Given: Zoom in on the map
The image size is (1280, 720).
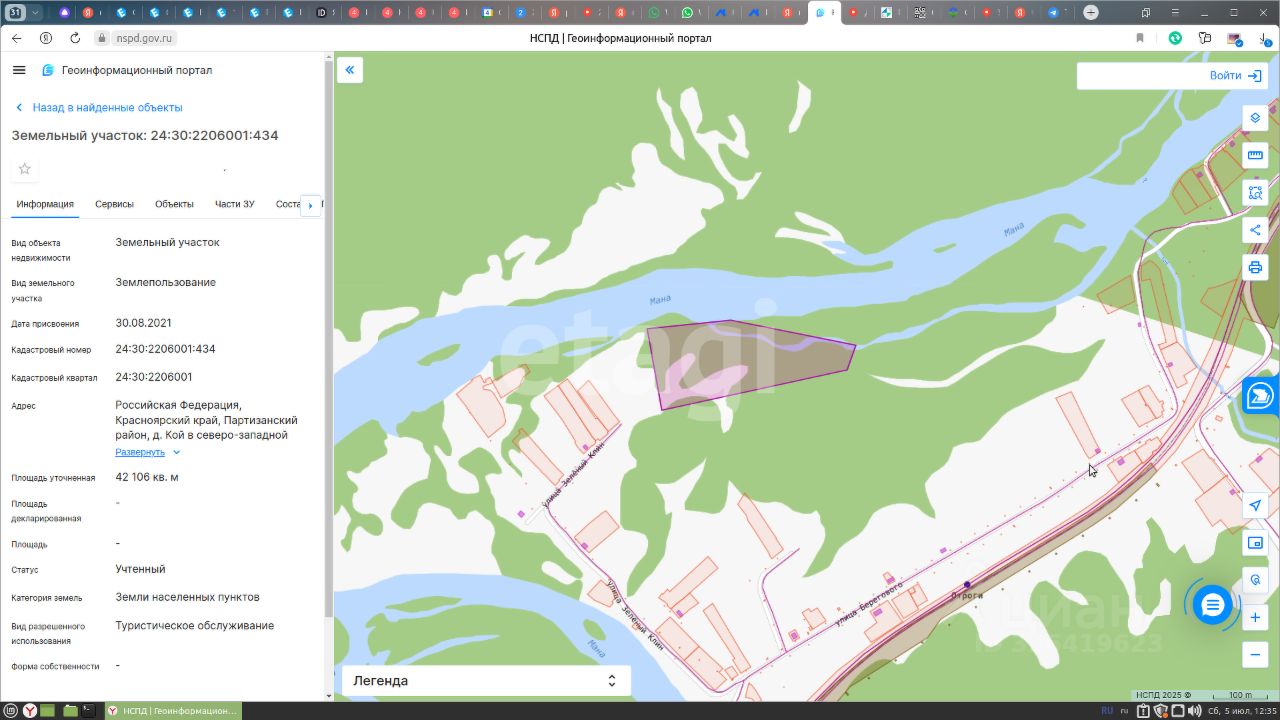Looking at the screenshot, I should click(x=1255, y=618).
